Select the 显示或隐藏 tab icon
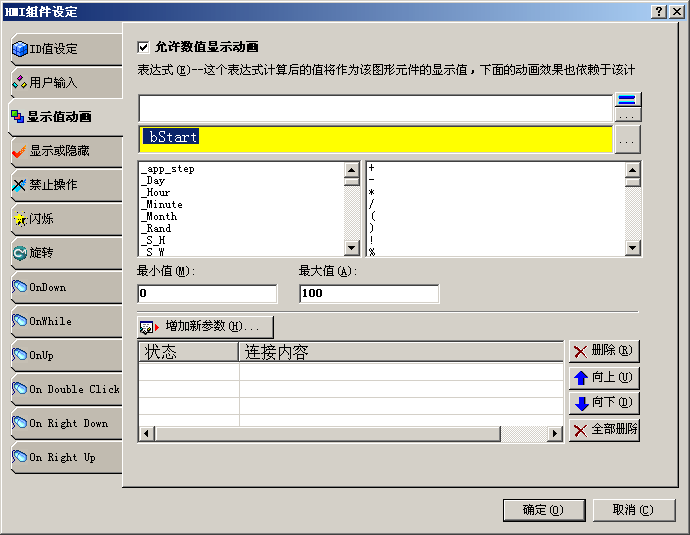 click(x=19, y=151)
